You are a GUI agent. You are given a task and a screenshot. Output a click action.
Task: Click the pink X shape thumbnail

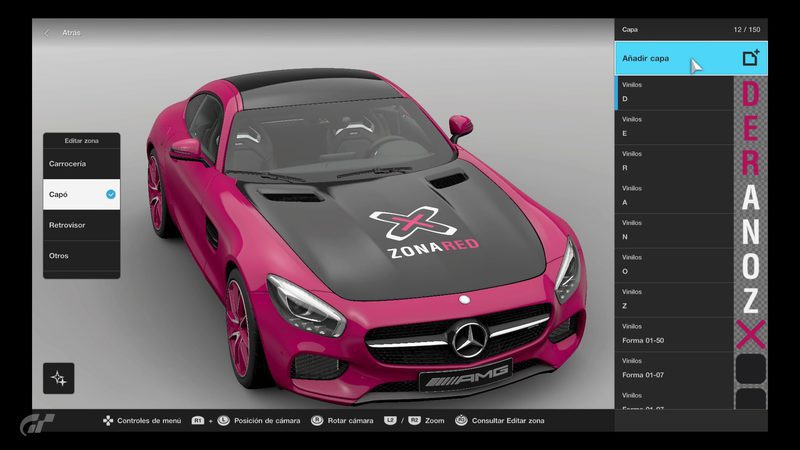(751, 334)
